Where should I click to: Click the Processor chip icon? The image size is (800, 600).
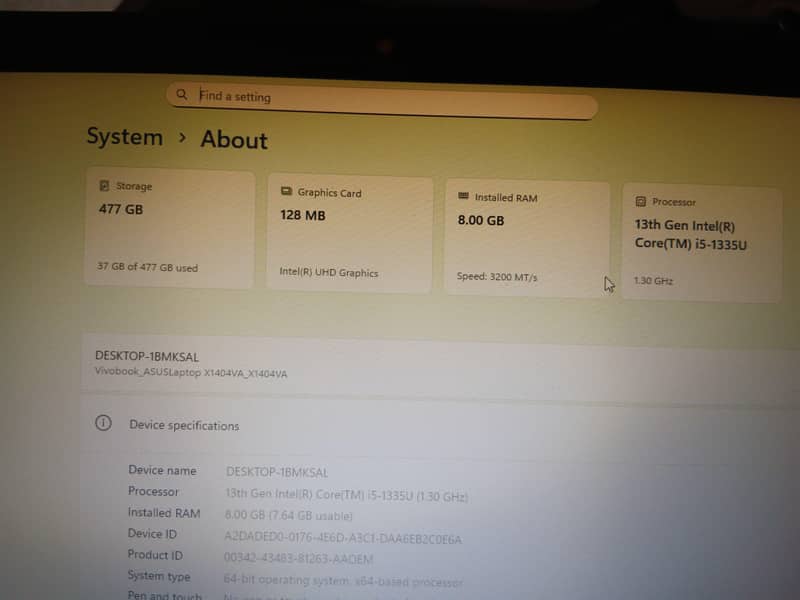point(642,201)
